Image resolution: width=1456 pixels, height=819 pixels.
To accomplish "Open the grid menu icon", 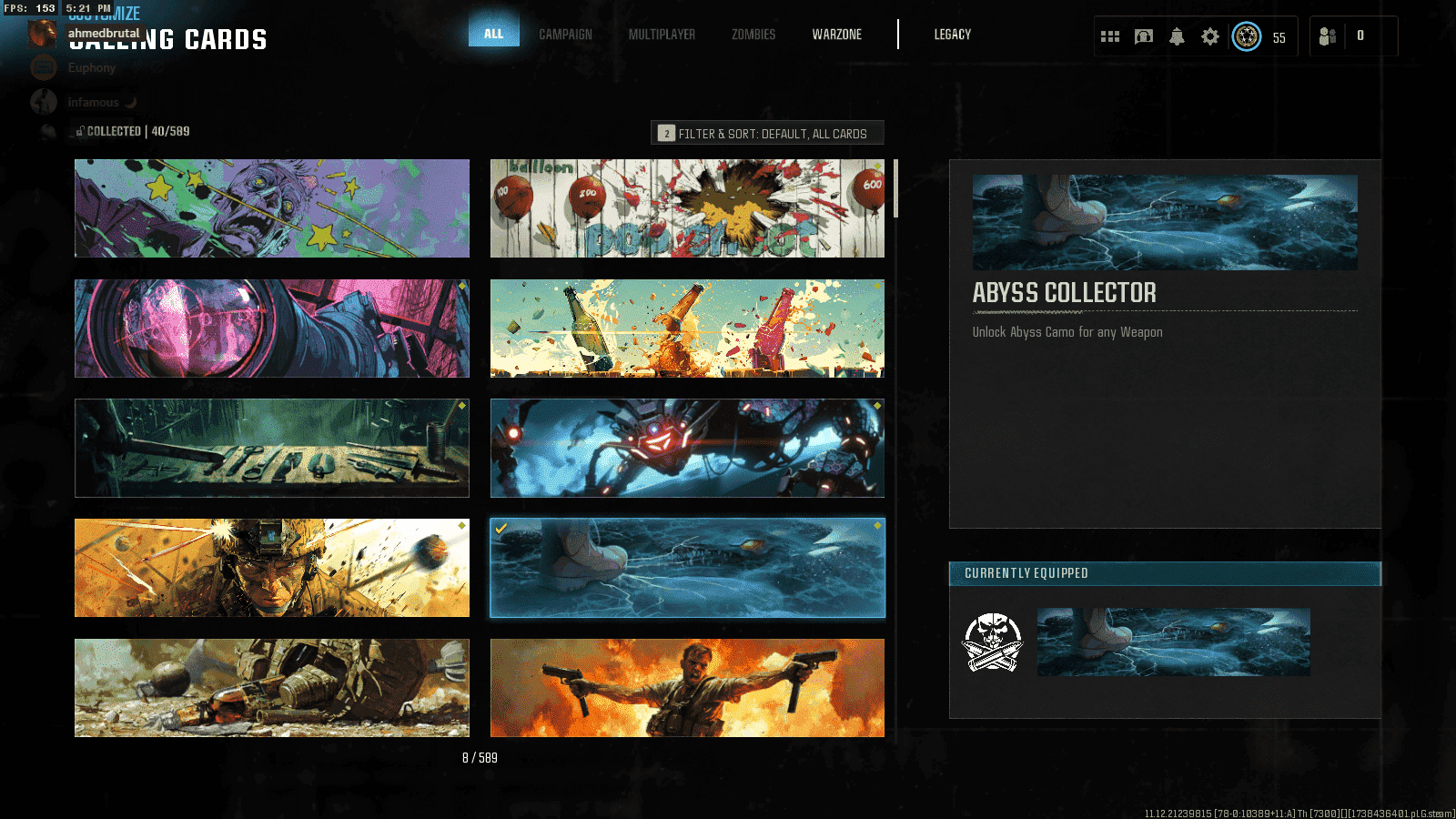I will (1109, 36).
